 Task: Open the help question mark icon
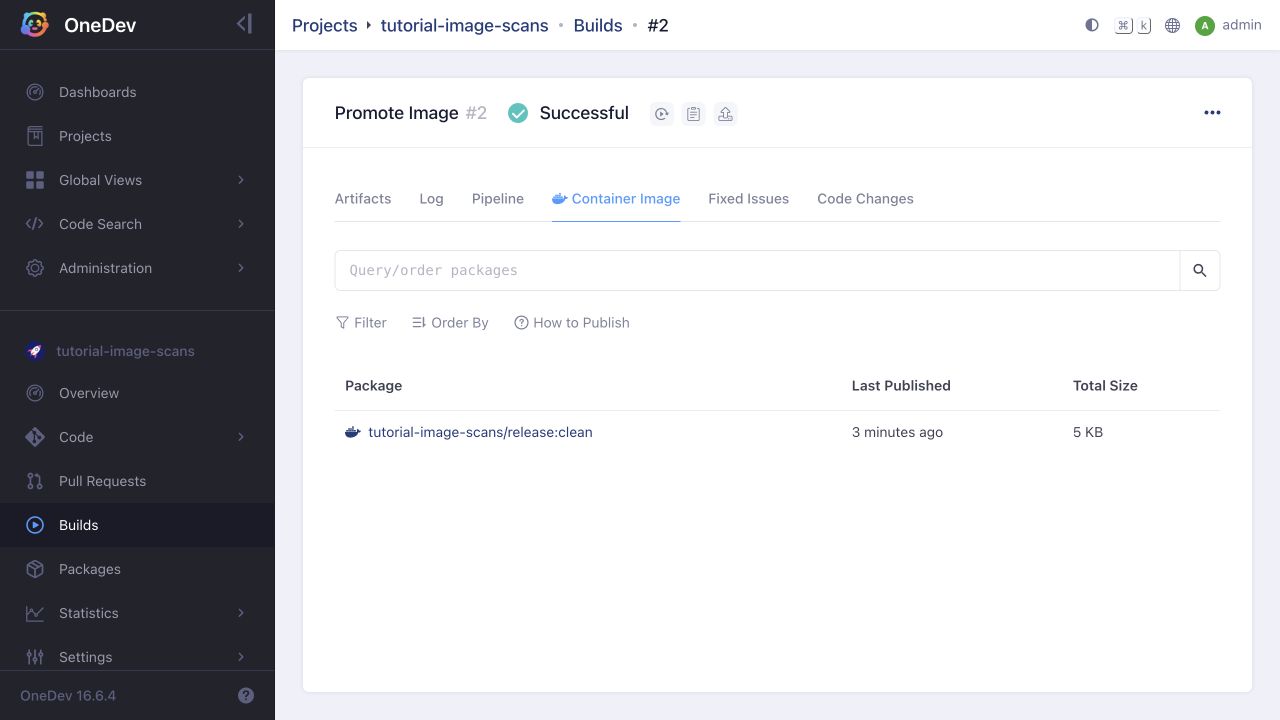(246, 696)
